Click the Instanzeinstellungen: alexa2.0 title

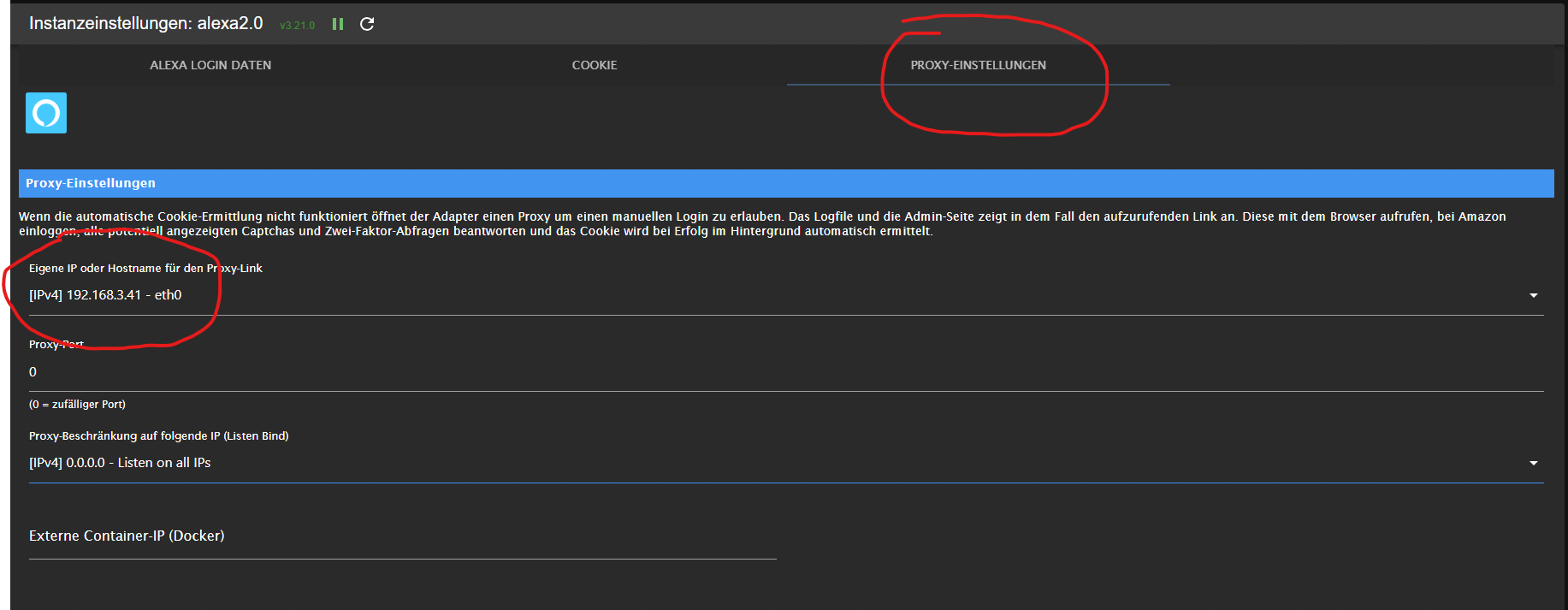click(x=146, y=23)
